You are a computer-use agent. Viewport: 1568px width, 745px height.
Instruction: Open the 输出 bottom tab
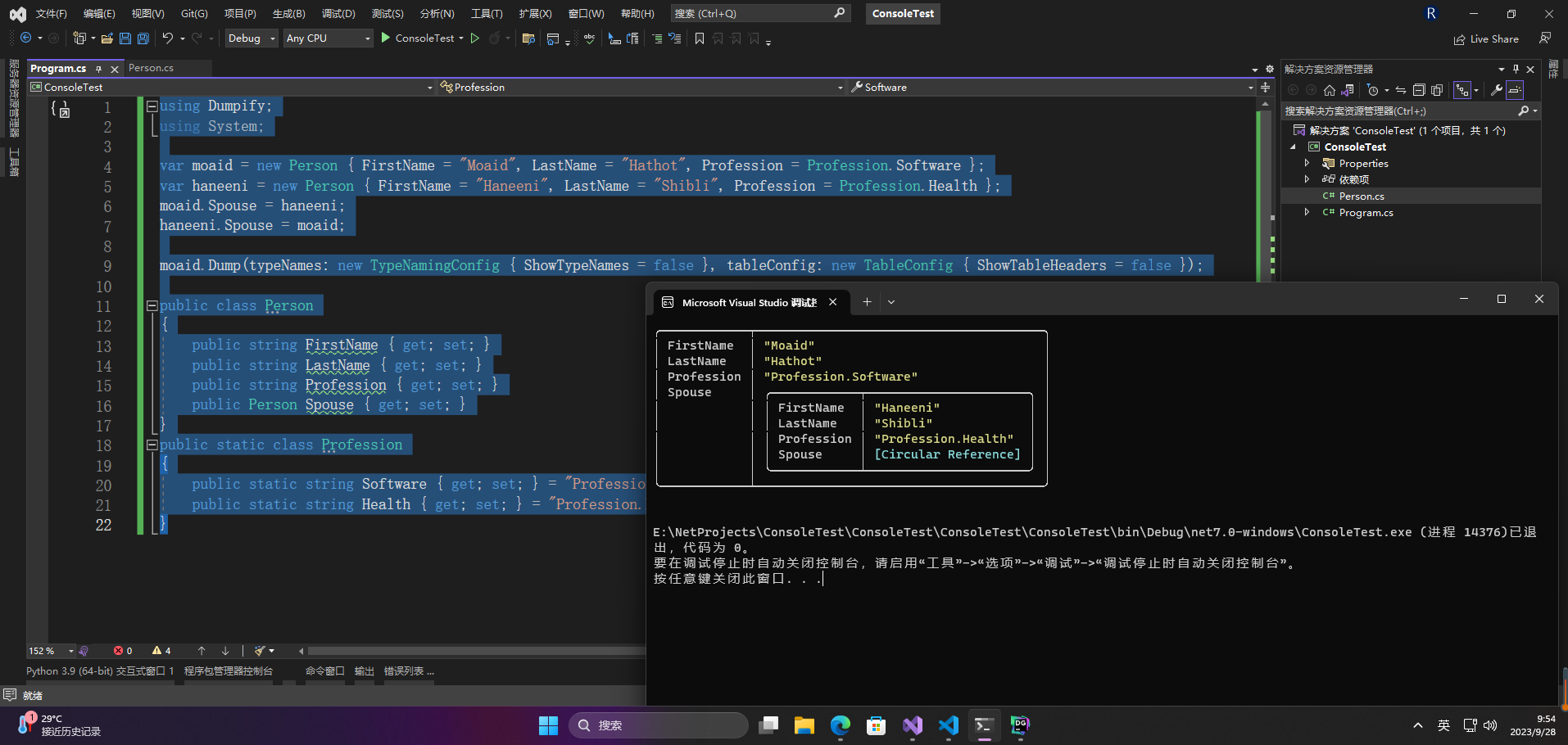364,671
